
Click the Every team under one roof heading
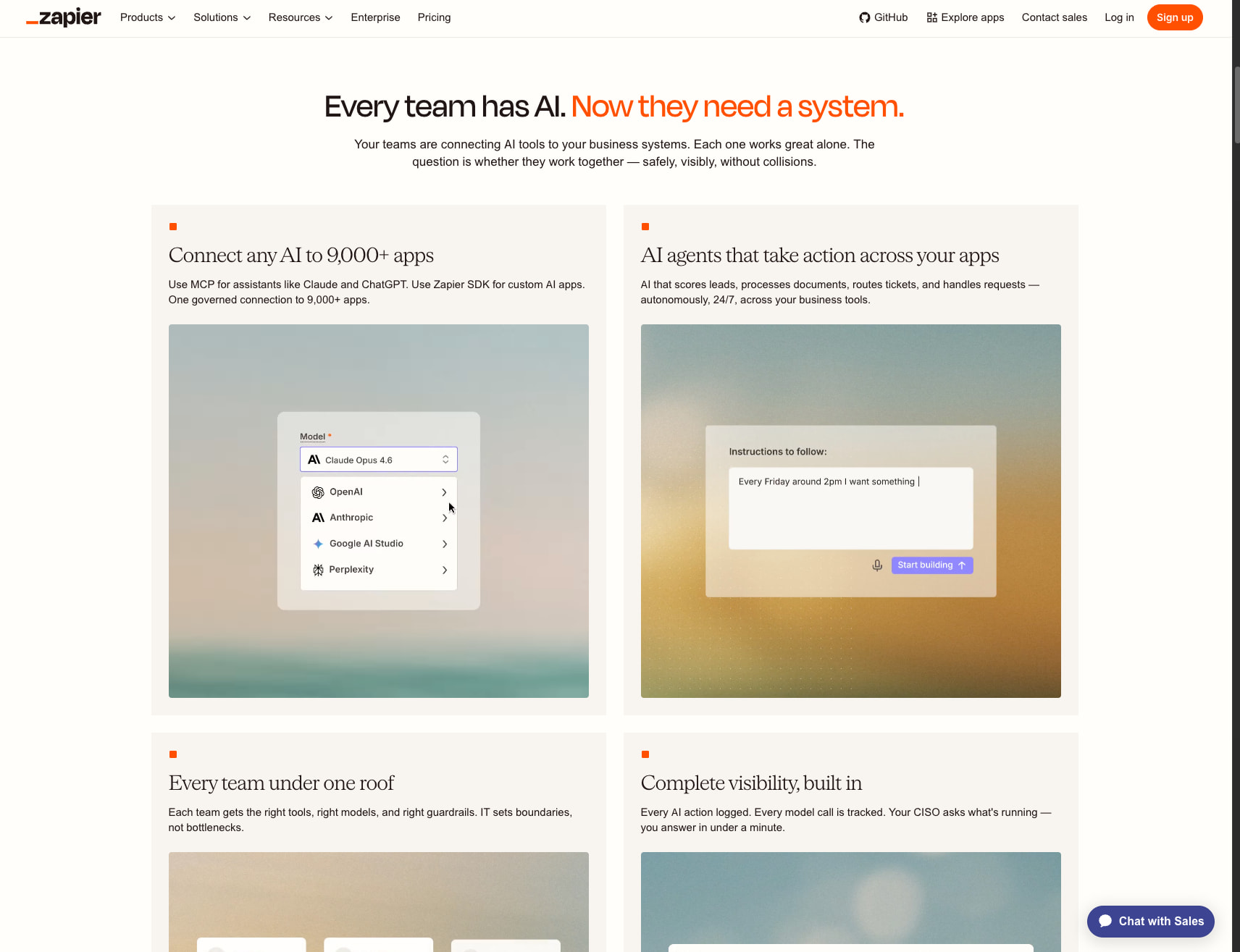[281, 783]
